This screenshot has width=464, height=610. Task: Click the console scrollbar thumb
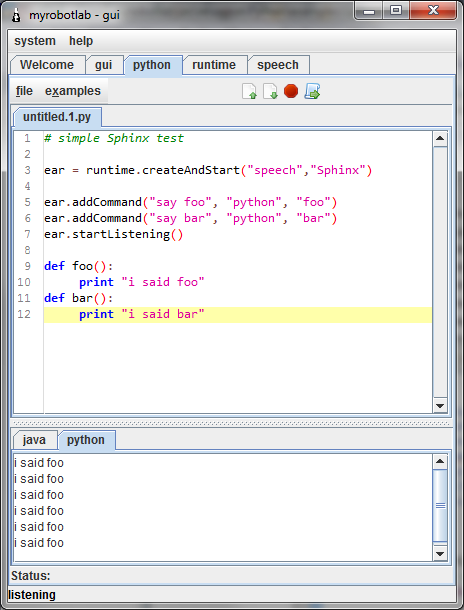(440, 505)
